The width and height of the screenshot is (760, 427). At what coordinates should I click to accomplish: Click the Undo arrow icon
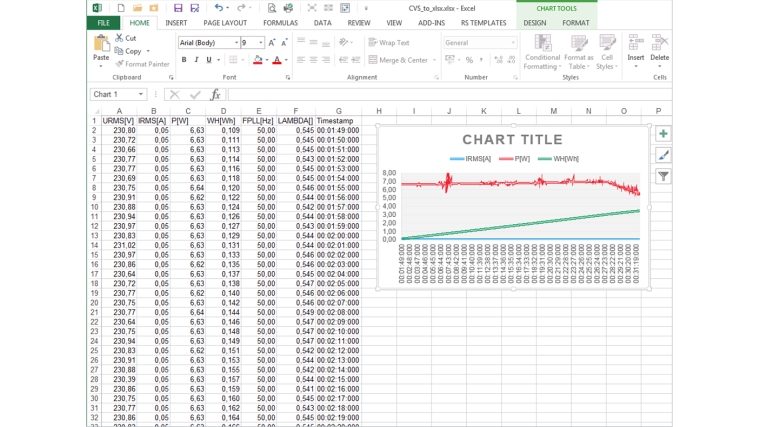[219, 8]
